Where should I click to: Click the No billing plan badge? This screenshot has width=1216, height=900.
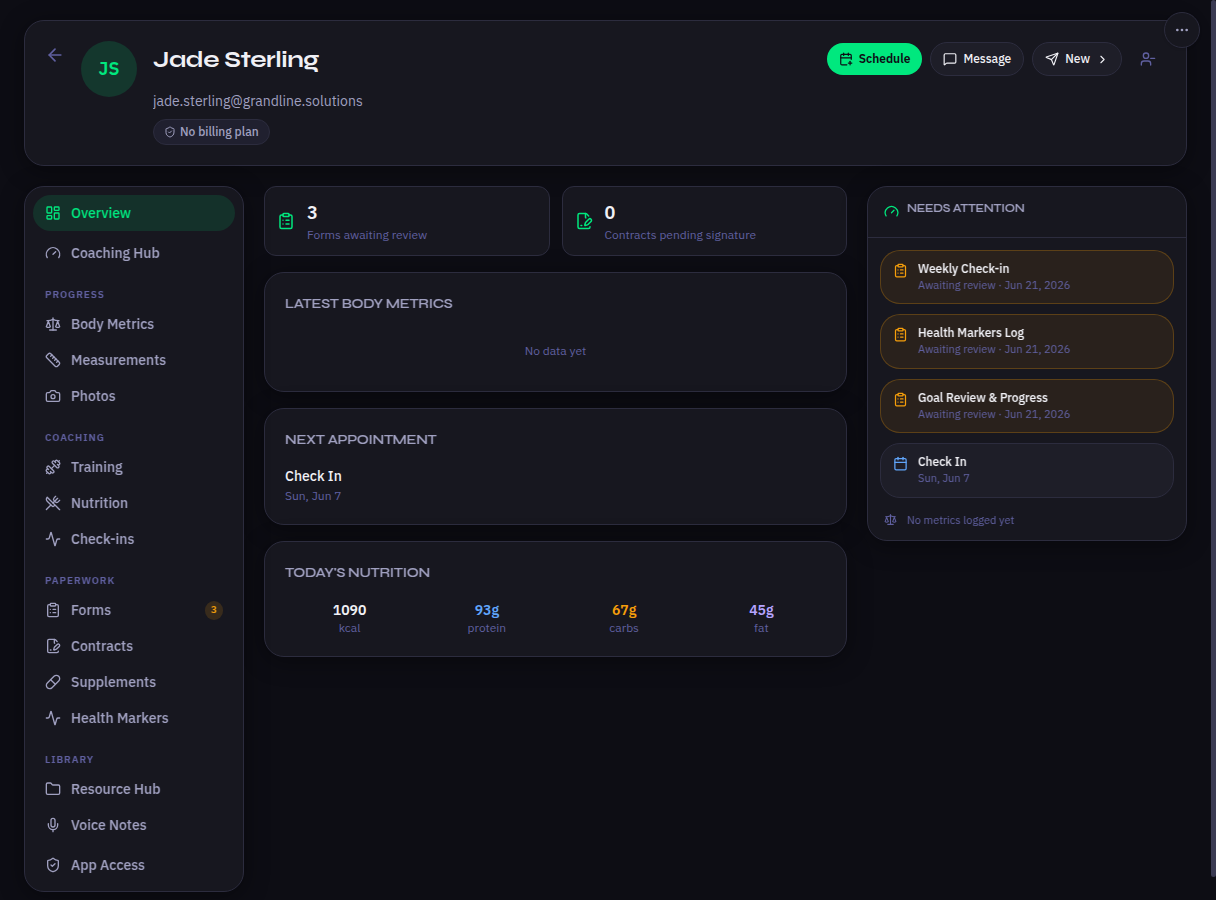pos(211,132)
